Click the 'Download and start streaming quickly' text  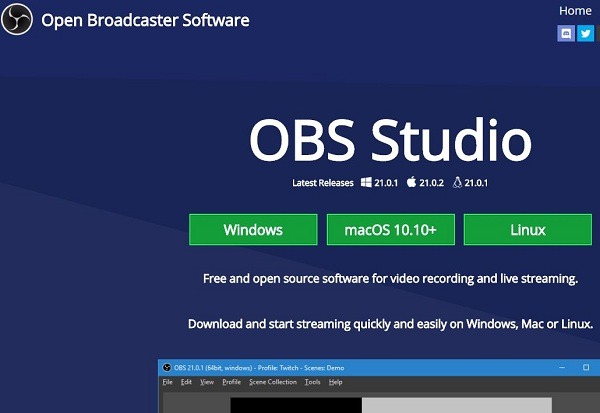390,324
